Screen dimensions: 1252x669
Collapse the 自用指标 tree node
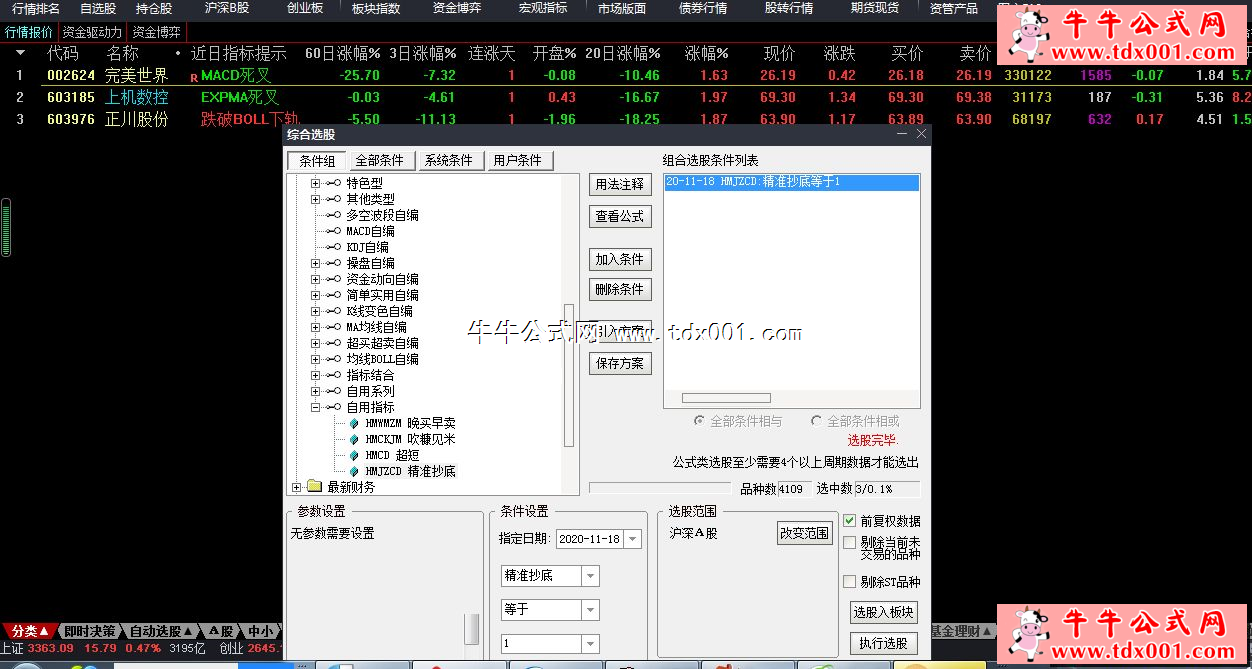(x=315, y=407)
